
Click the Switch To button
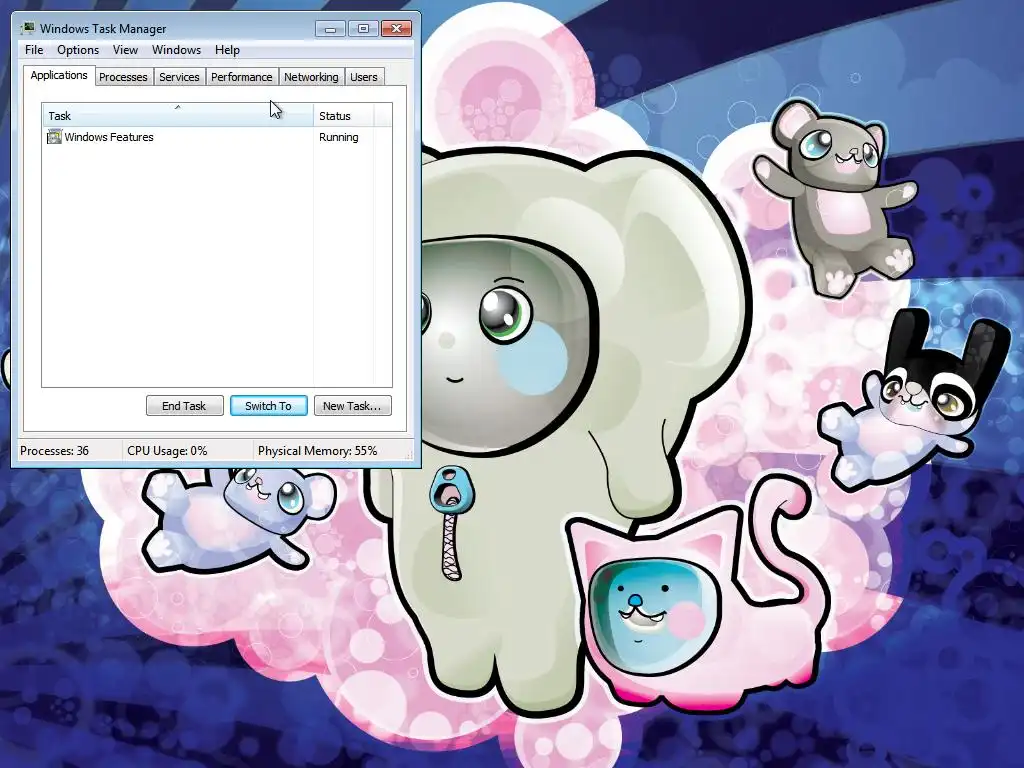point(268,406)
